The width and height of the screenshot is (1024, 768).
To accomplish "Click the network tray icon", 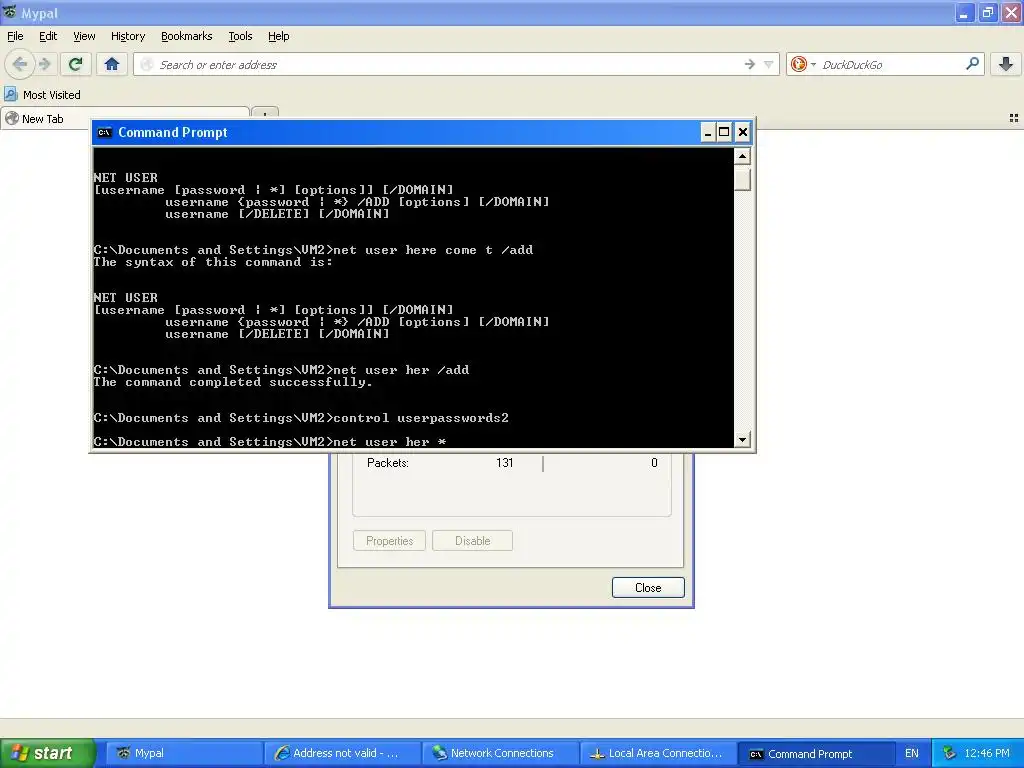I will point(950,753).
